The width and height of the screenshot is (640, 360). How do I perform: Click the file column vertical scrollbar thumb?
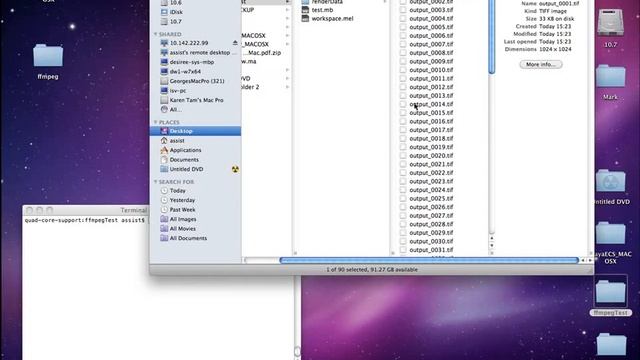click(491, 36)
